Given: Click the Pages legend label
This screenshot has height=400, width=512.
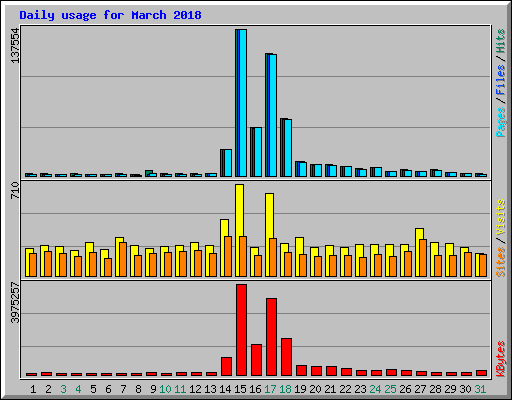Looking at the screenshot, I should tap(501, 122).
